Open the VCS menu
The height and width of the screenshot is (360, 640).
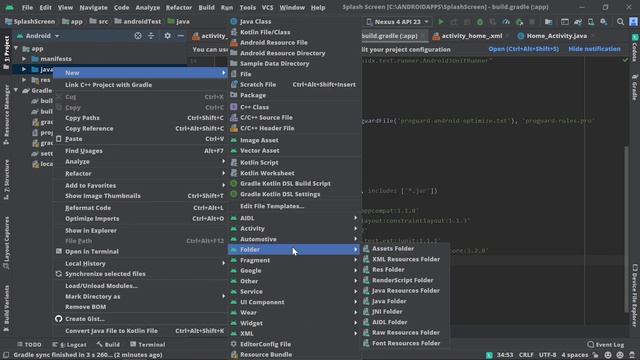pos(267,7)
